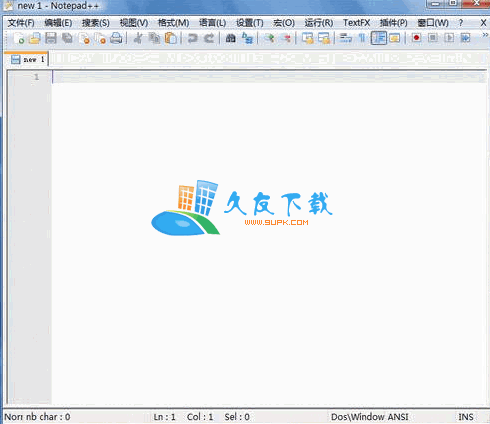Open the 搜索(S) menu

click(x=96, y=23)
